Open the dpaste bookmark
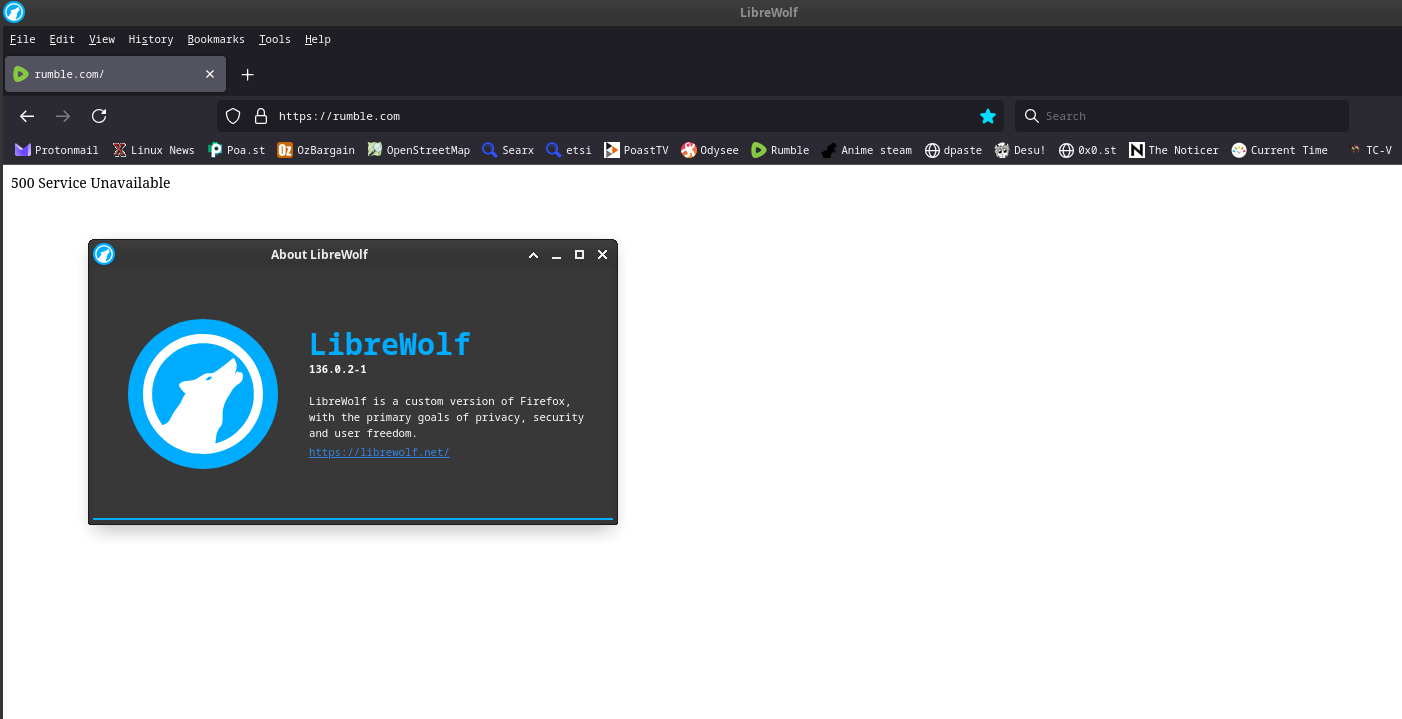This screenshot has width=1402, height=719. click(x=954, y=150)
